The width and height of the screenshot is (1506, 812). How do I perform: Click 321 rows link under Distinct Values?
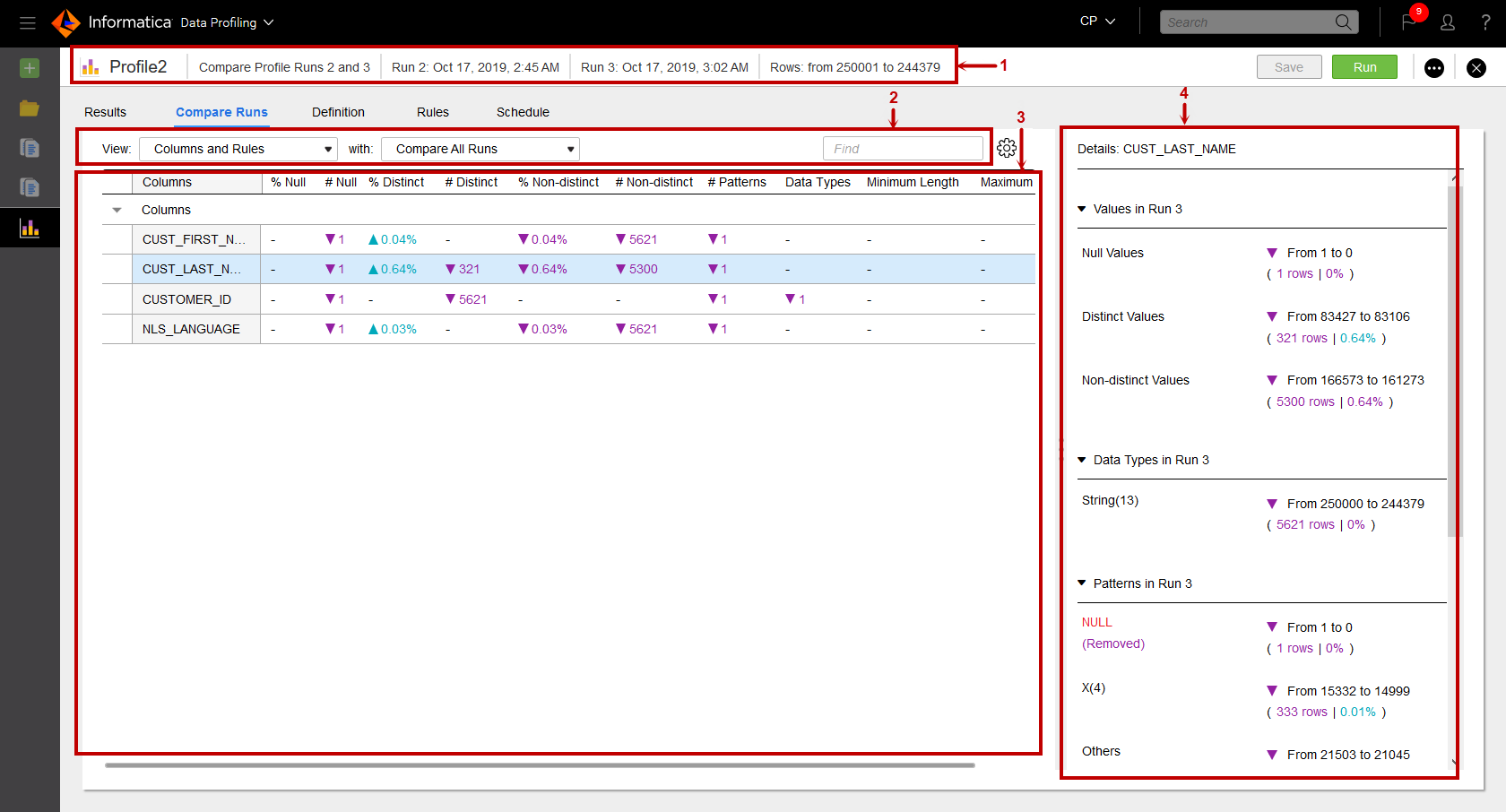tap(1302, 339)
